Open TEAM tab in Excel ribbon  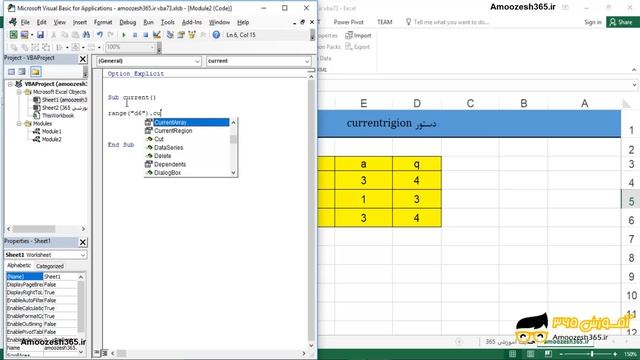click(384, 22)
